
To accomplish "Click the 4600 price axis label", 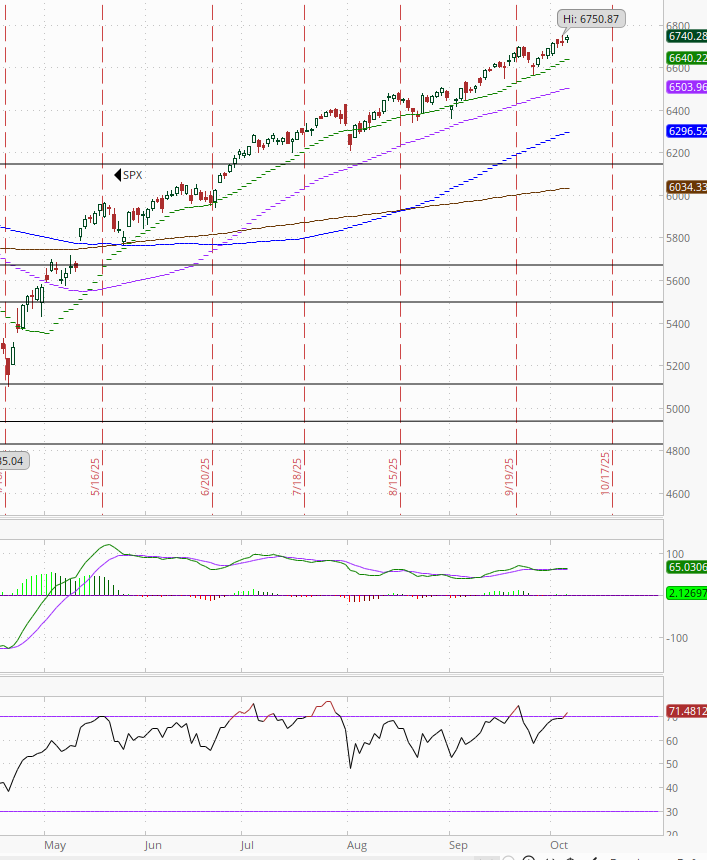I will [678, 494].
